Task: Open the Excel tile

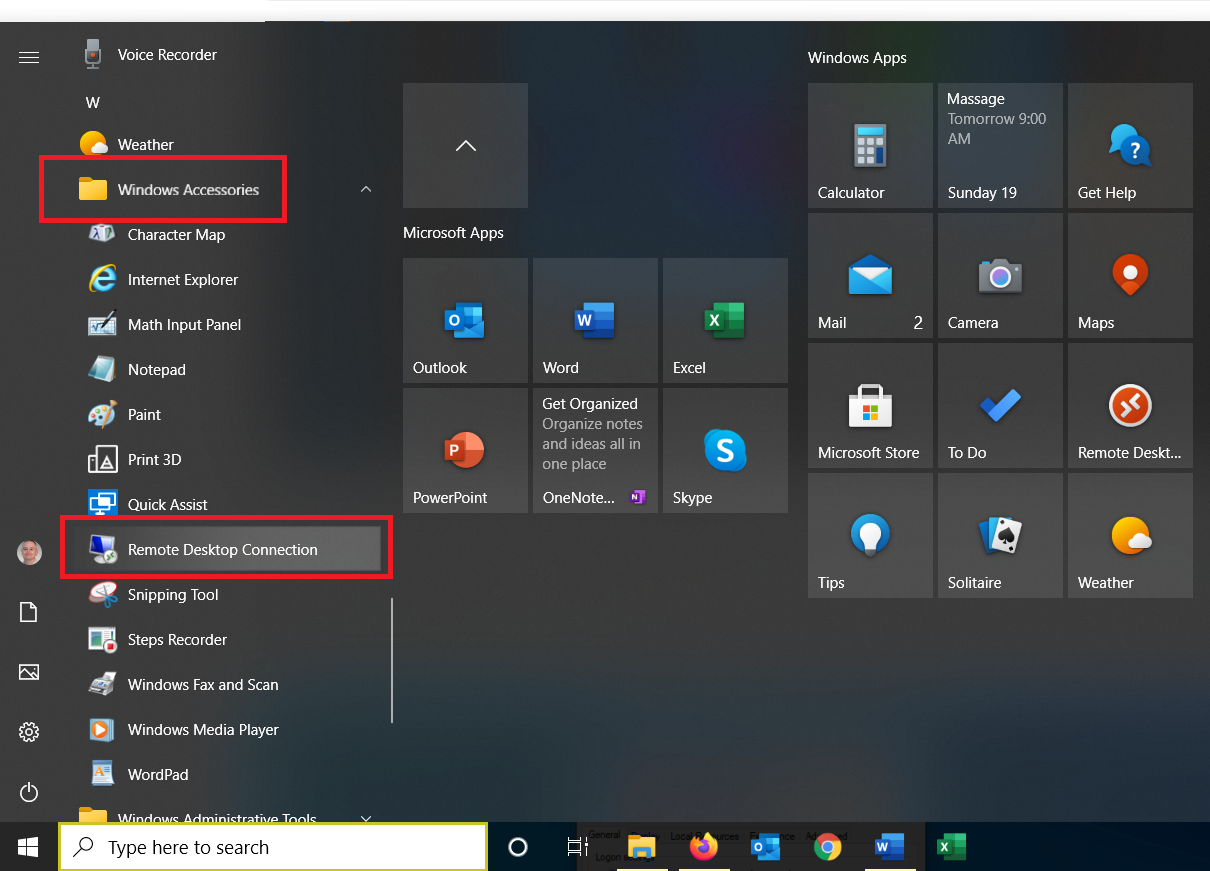Action: pyautogui.click(x=725, y=320)
